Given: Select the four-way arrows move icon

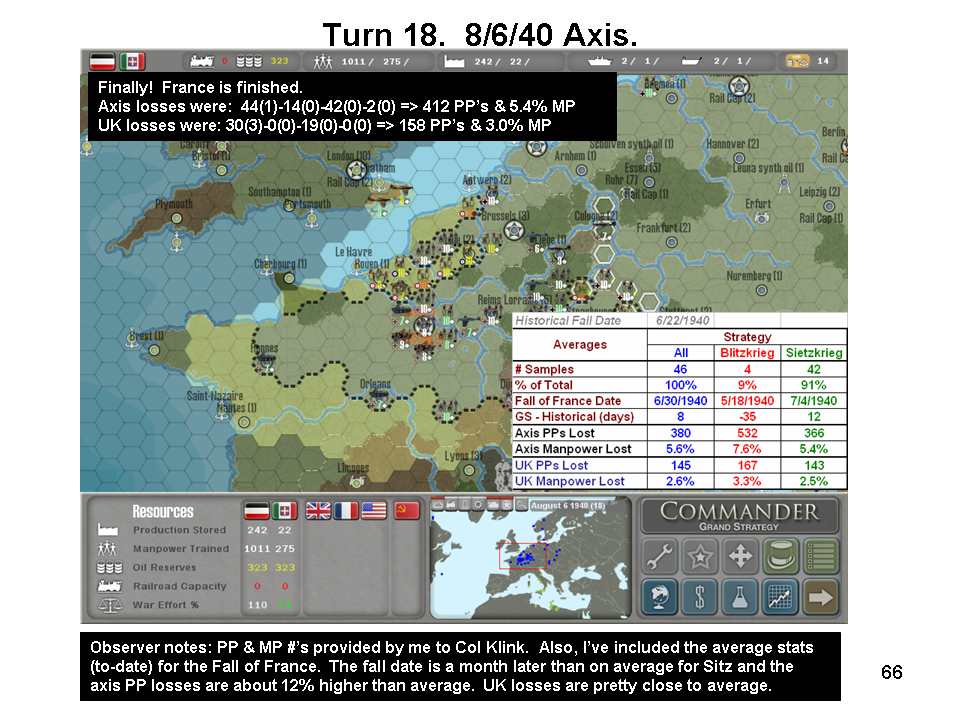Looking at the screenshot, I should [x=741, y=554].
